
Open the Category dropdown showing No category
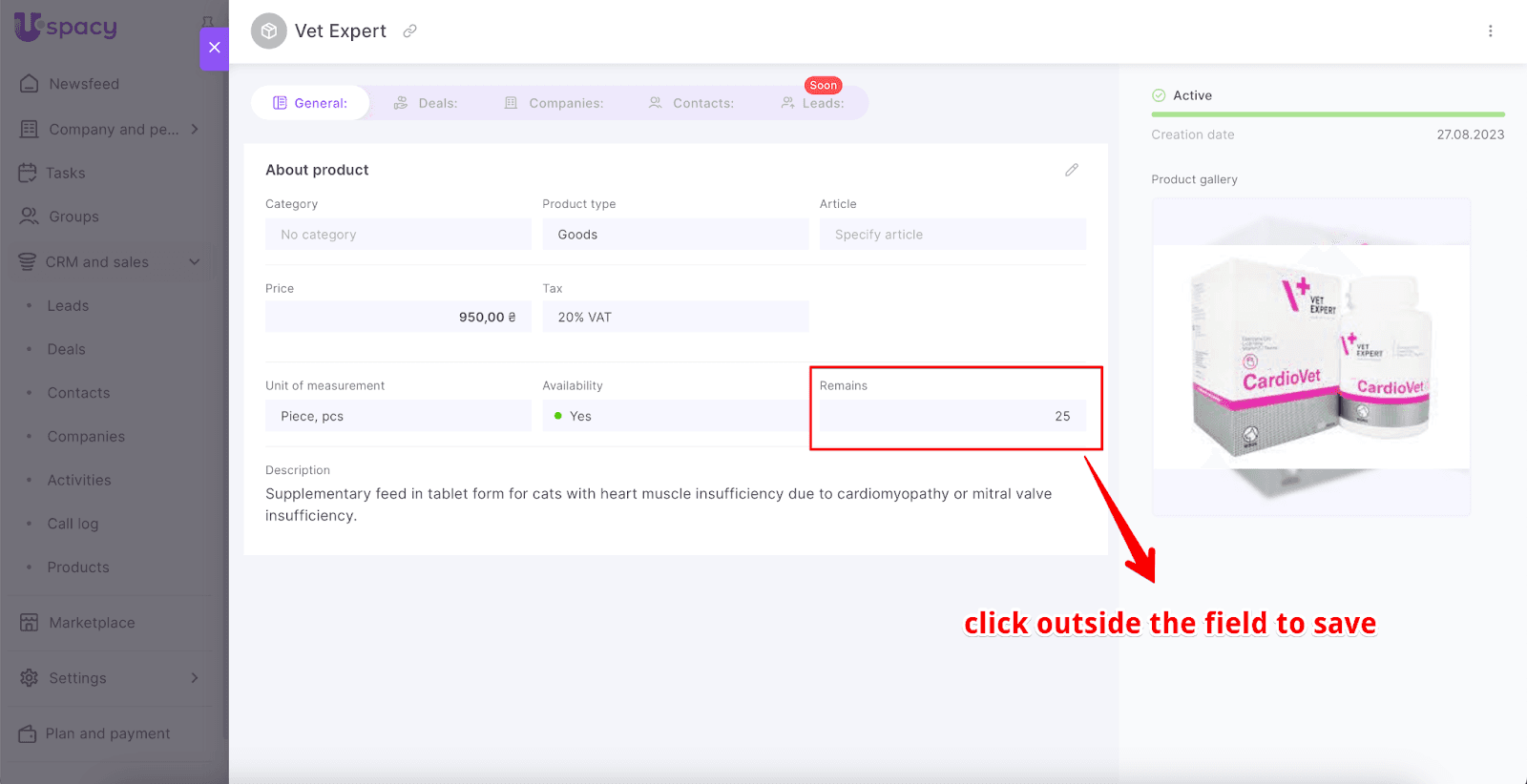[398, 235]
